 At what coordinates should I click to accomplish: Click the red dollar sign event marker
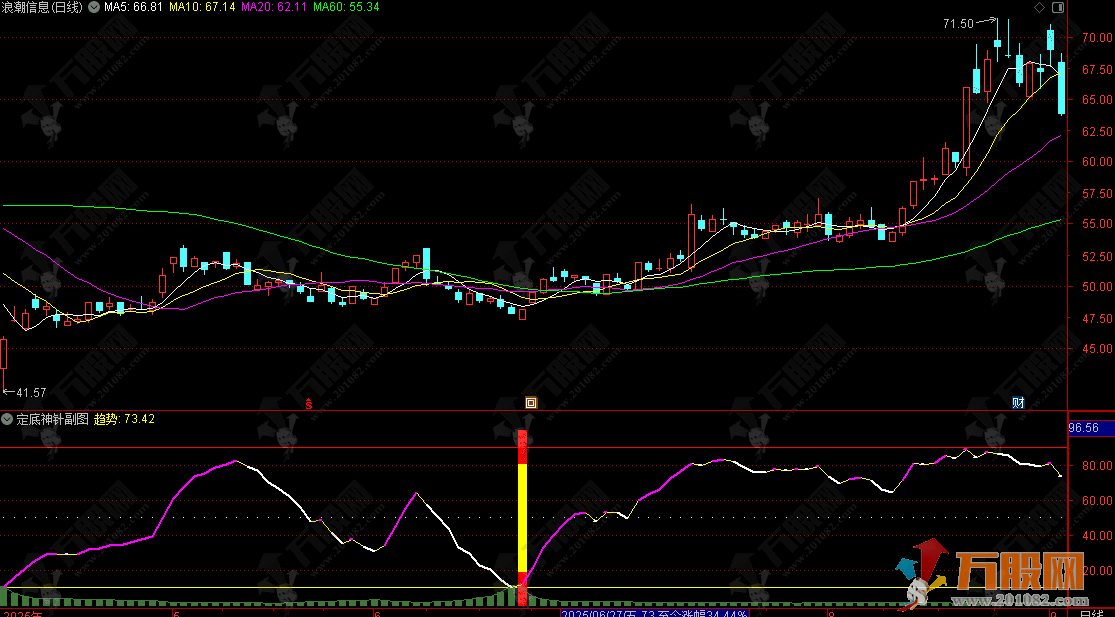pos(309,404)
